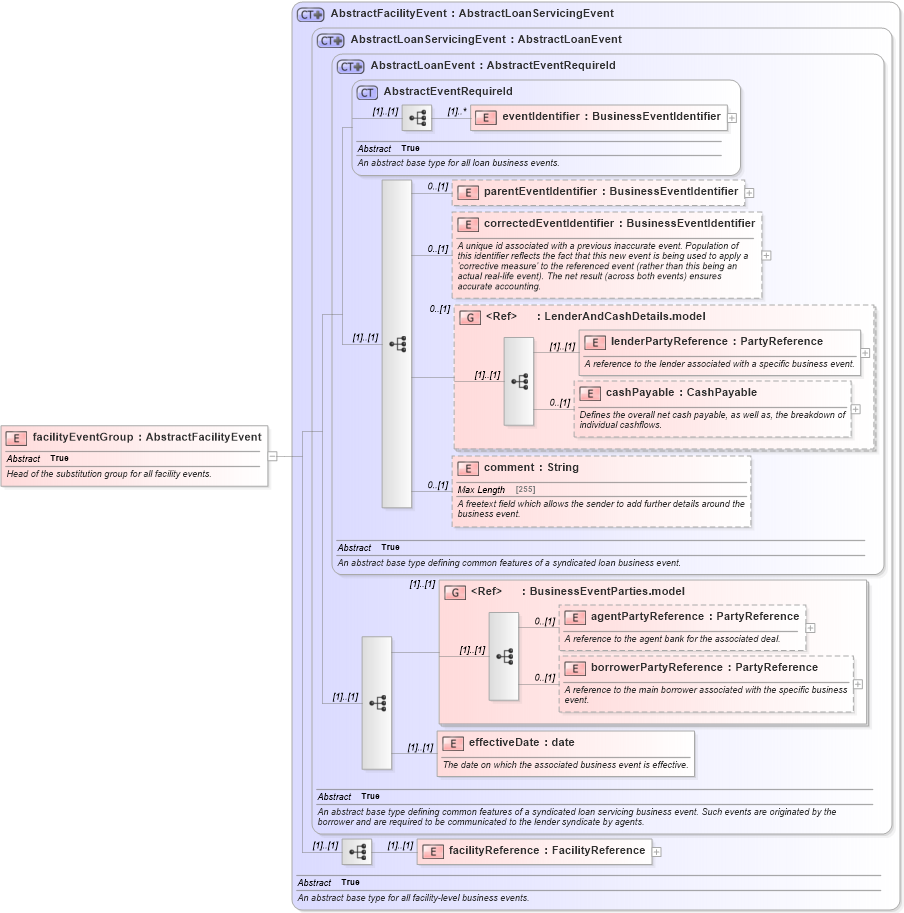The image size is (904, 913).
Task: Expand eventIdentifier using its plus button
Action: coord(733,117)
